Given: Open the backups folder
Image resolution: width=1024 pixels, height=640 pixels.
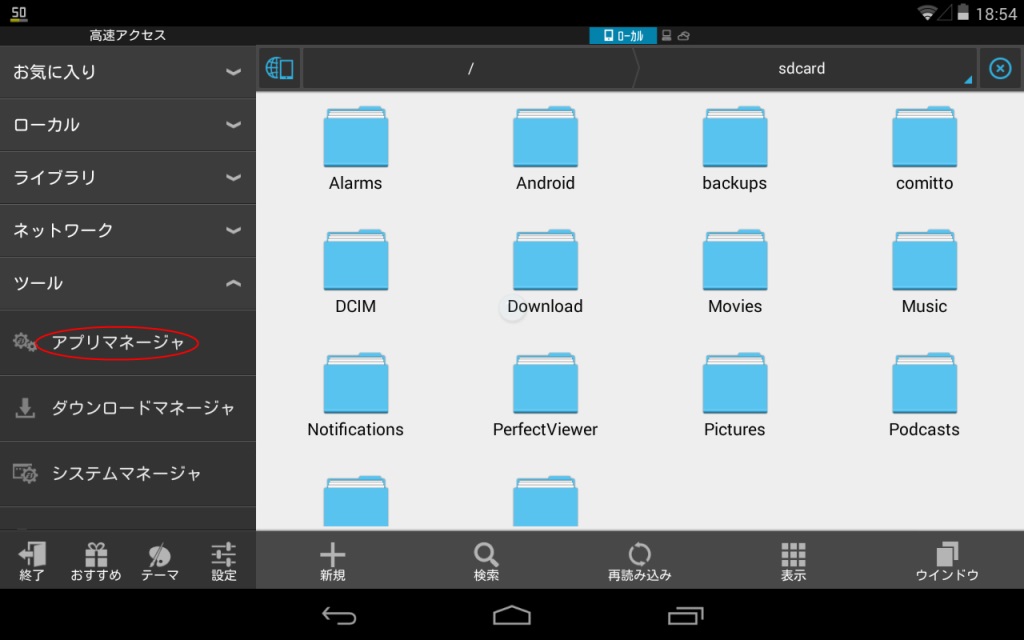Looking at the screenshot, I should [x=735, y=149].
